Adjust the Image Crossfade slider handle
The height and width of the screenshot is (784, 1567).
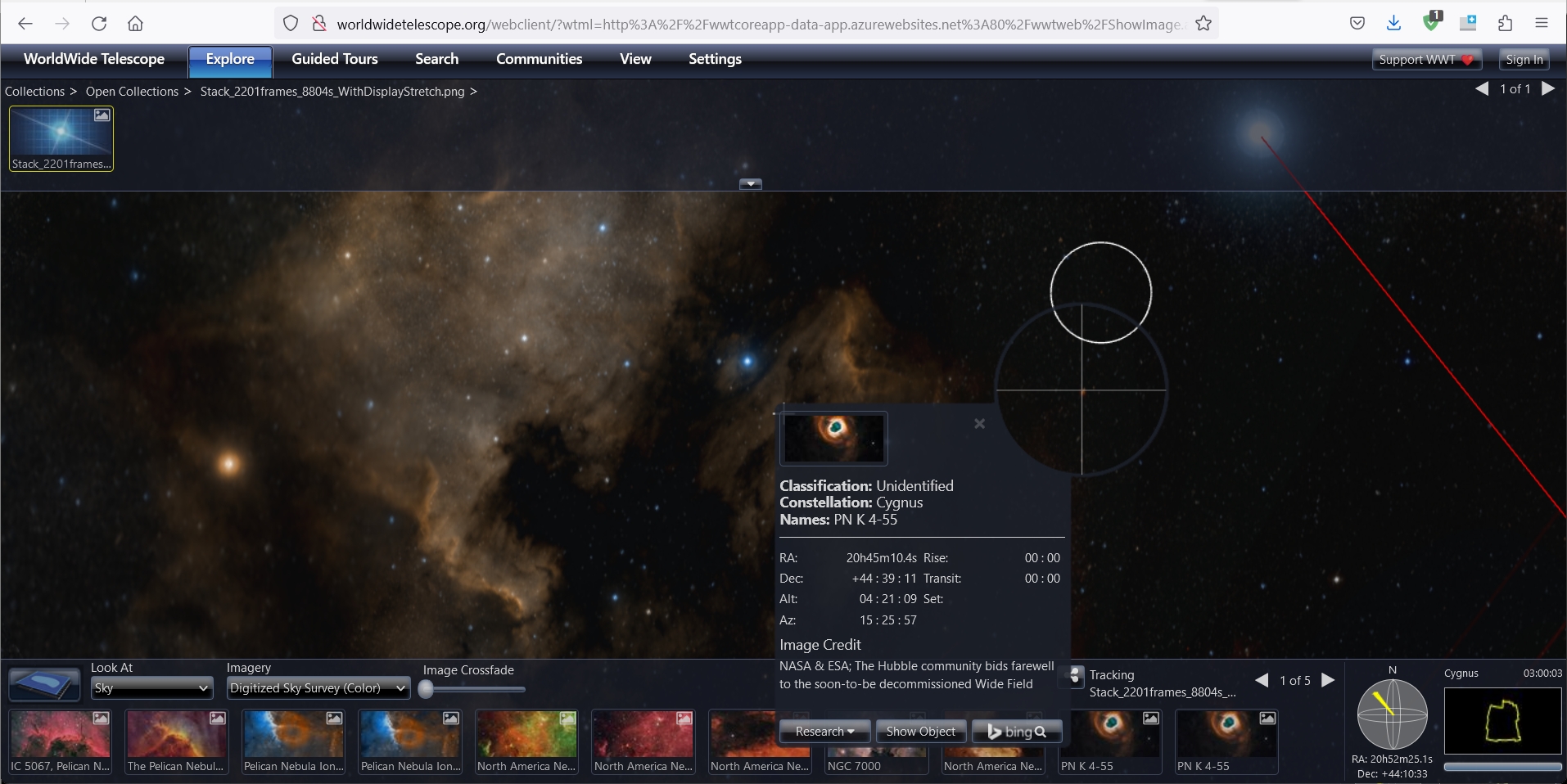pos(426,690)
